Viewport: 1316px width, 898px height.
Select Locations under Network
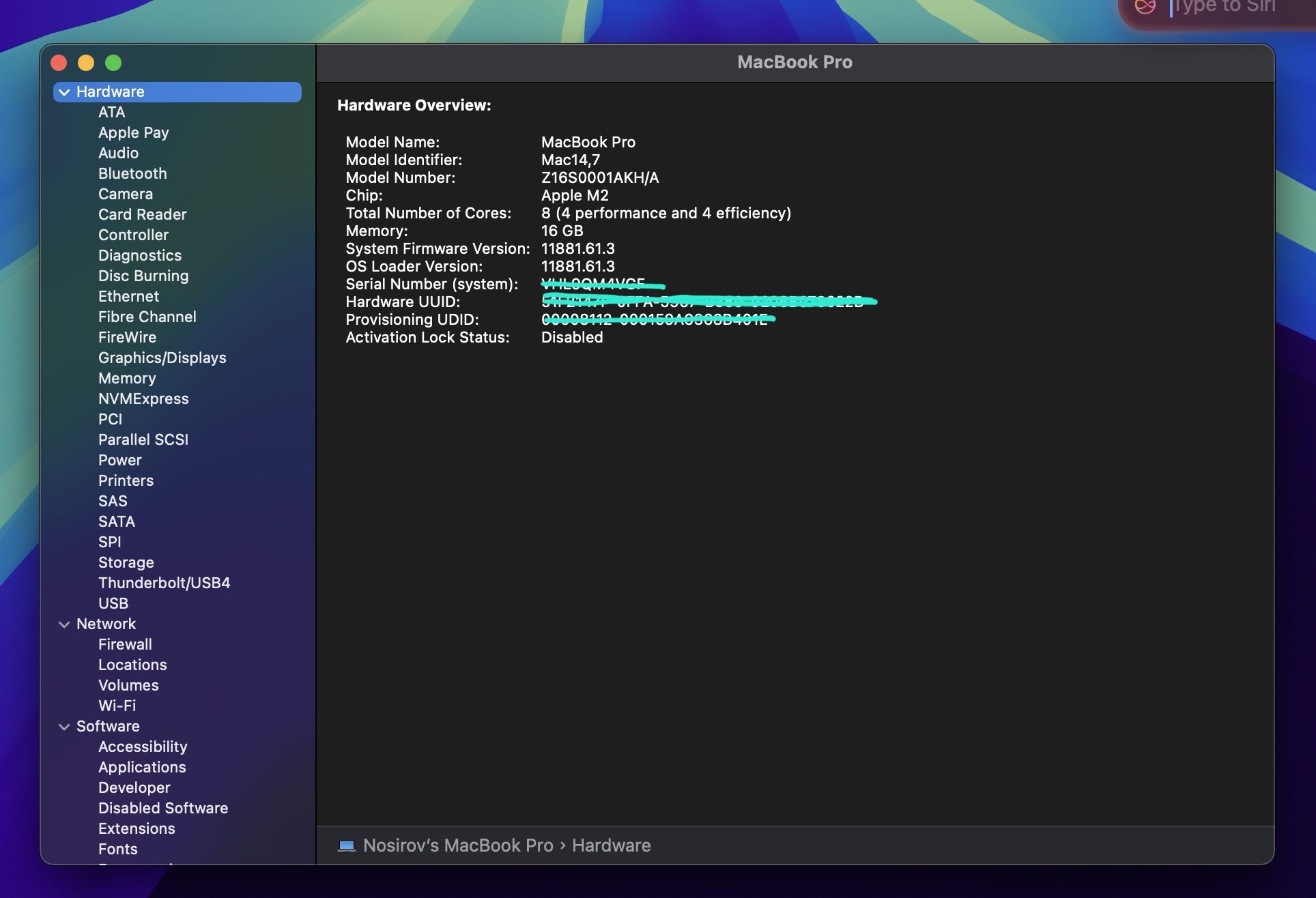132,665
